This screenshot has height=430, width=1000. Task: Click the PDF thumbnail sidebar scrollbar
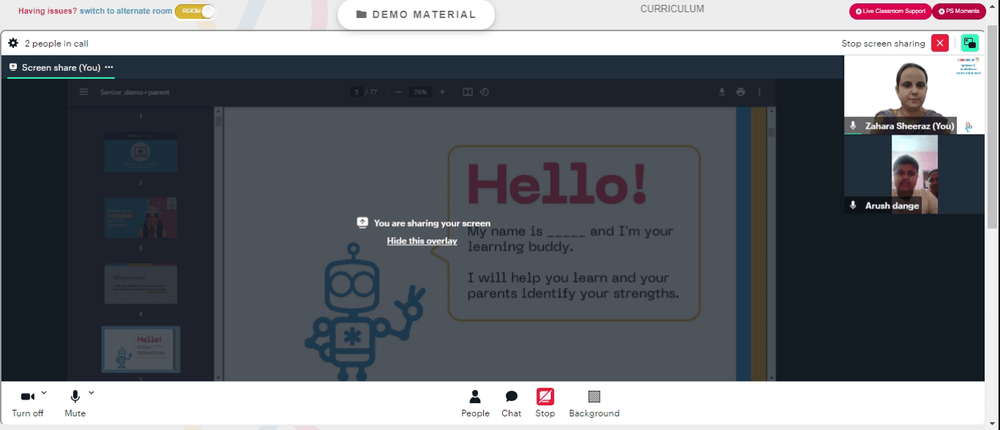pyautogui.click(x=219, y=244)
